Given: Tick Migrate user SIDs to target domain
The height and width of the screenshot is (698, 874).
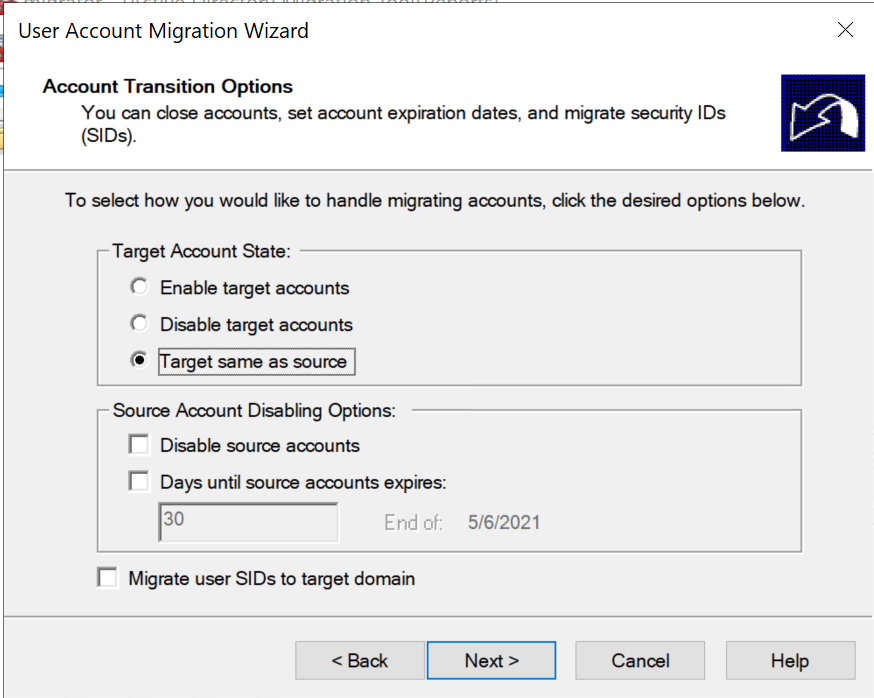Looking at the screenshot, I should [x=108, y=578].
